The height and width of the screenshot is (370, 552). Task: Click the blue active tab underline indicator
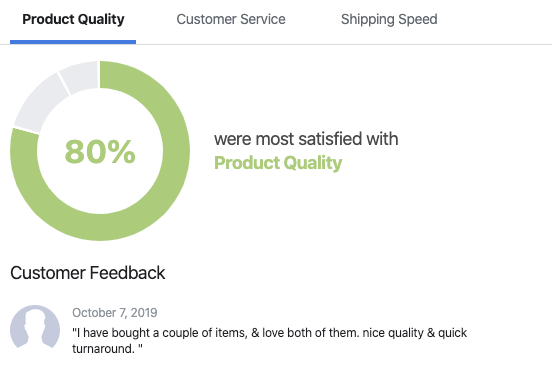tap(73, 42)
